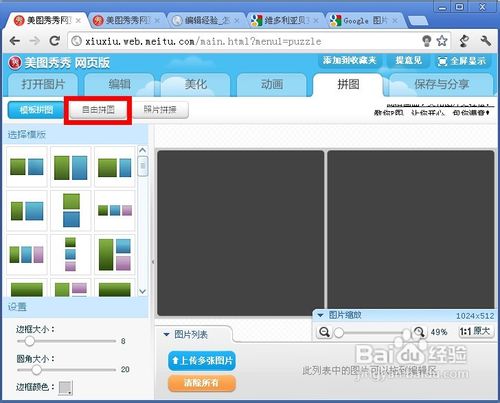Click the 1:1 原大 original size button
500x403 pixels.
[x=475, y=331]
